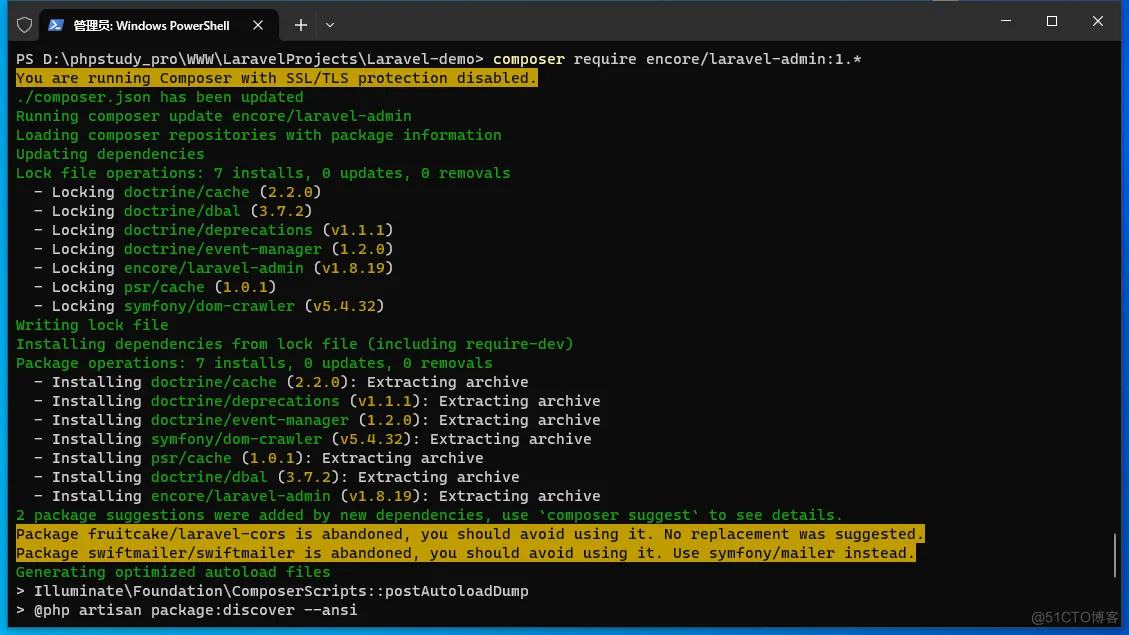Image resolution: width=1129 pixels, height=635 pixels.
Task: Click 'Locking encore/laravel-admin (v1.8.19)' line
Action: pos(213,268)
